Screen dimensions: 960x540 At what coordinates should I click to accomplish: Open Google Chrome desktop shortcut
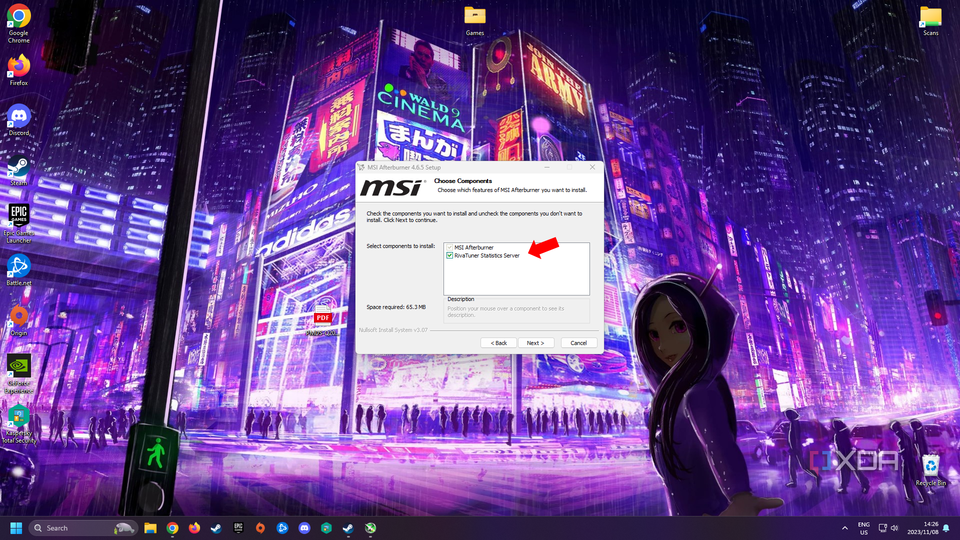[18, 24]
